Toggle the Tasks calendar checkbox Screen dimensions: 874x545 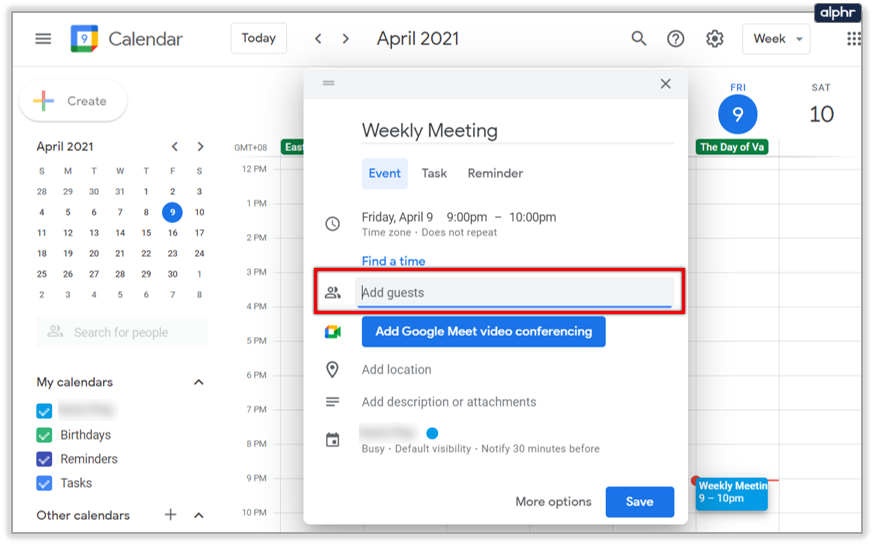point(44,483)
